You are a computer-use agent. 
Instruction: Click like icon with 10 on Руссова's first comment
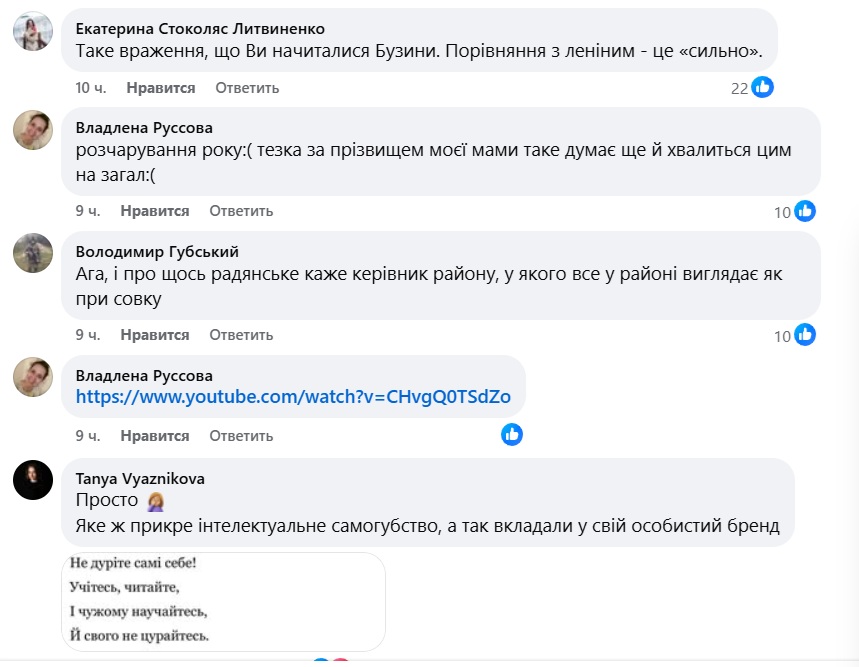[x=805, y=211]
